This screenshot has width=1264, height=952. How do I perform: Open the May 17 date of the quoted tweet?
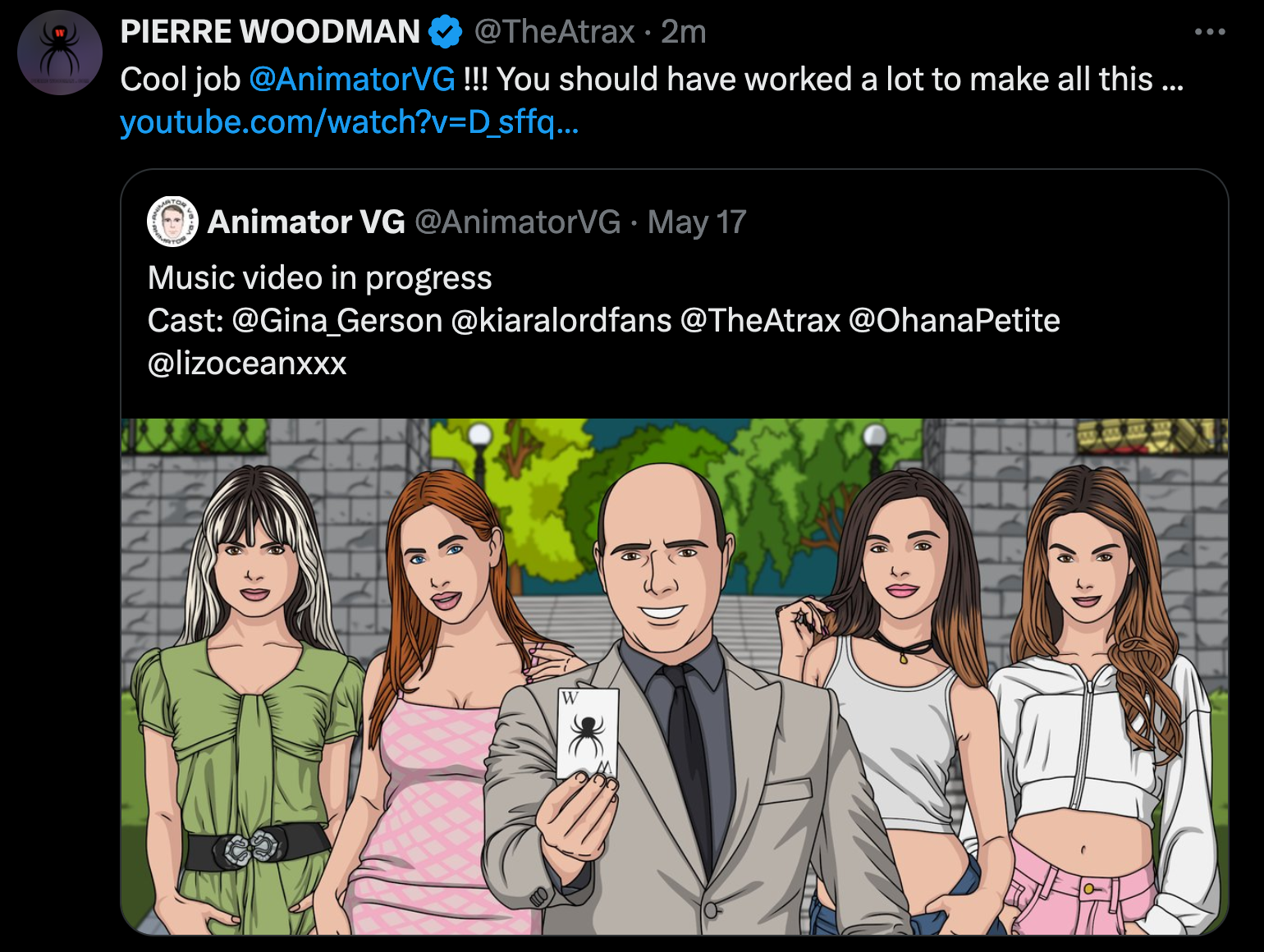(x=697, y=222)
